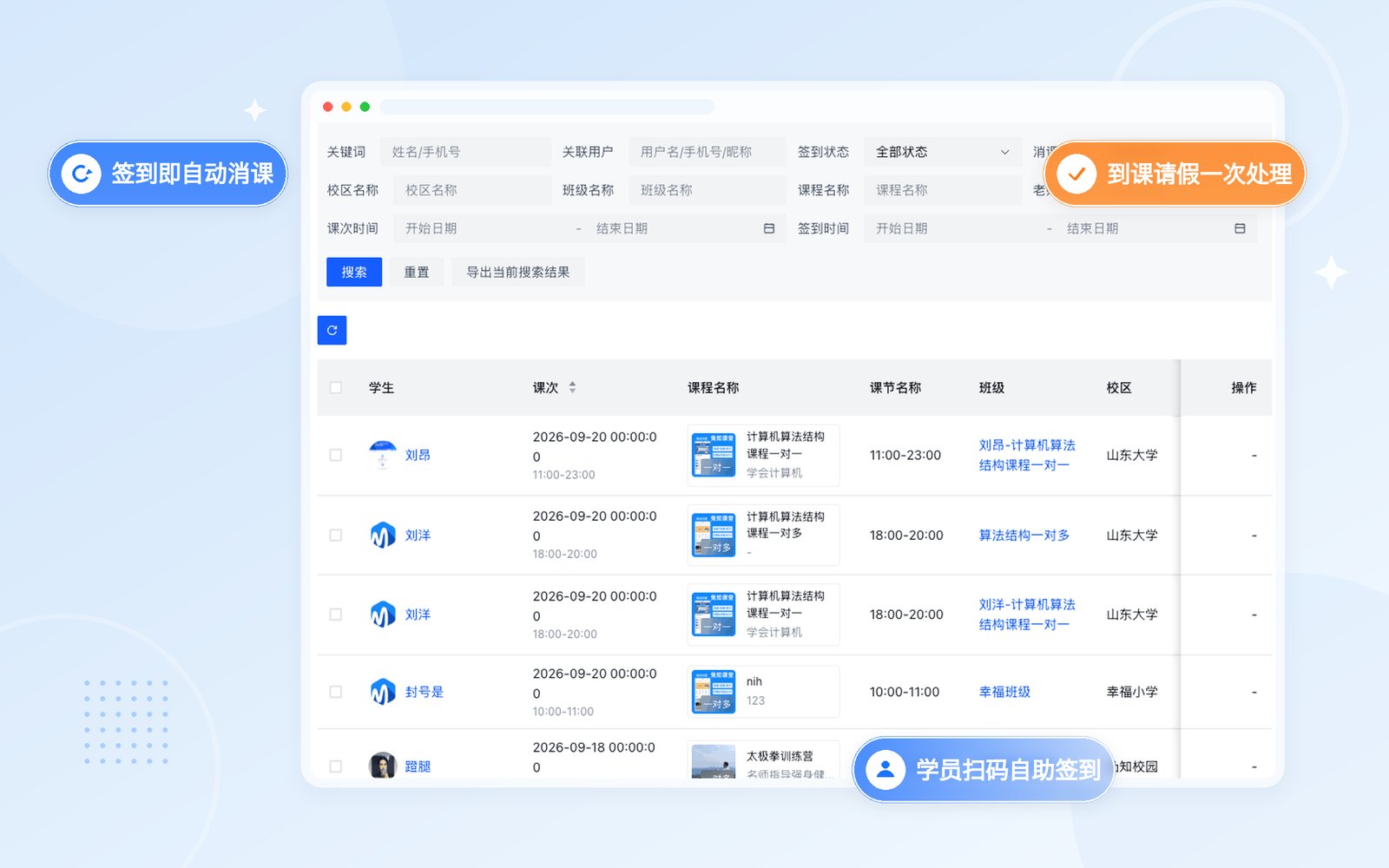Screen dimensions: 1389x868
Task: Click 导出当前搜索结果 button
Action: (x=518, y=272)
